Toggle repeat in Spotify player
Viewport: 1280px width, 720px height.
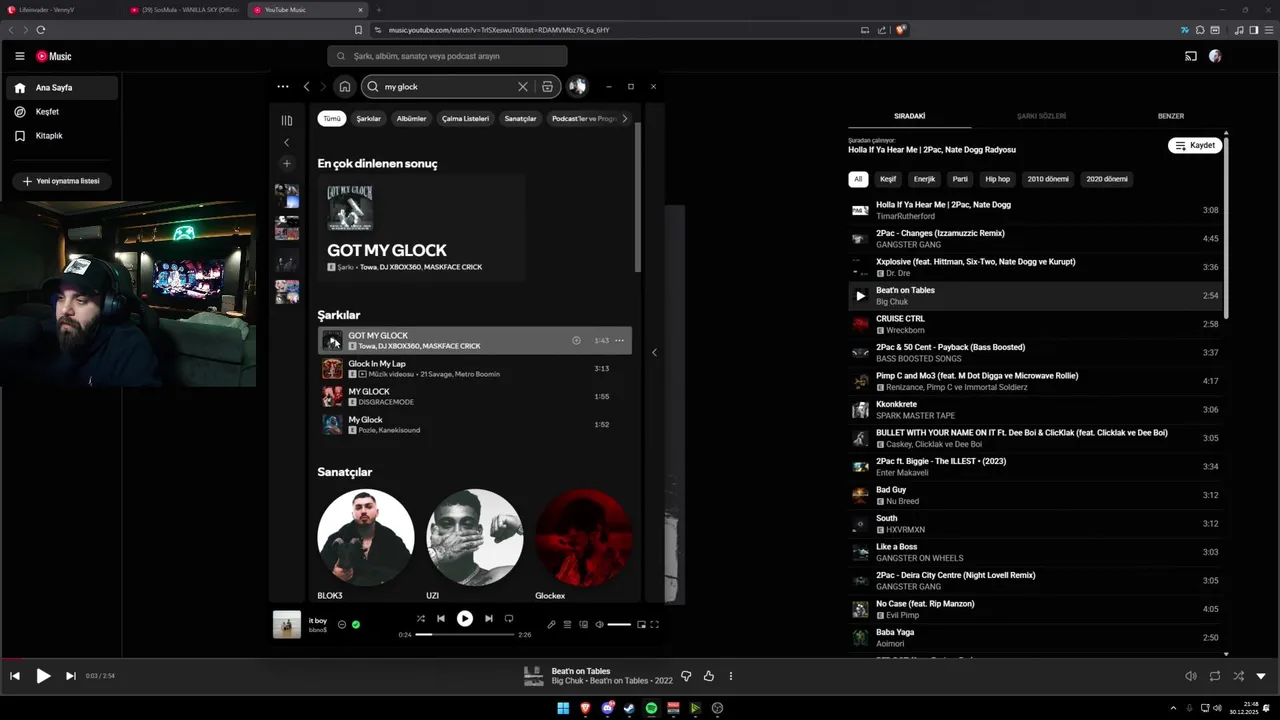pyautogui.click(x=509, y=619)
